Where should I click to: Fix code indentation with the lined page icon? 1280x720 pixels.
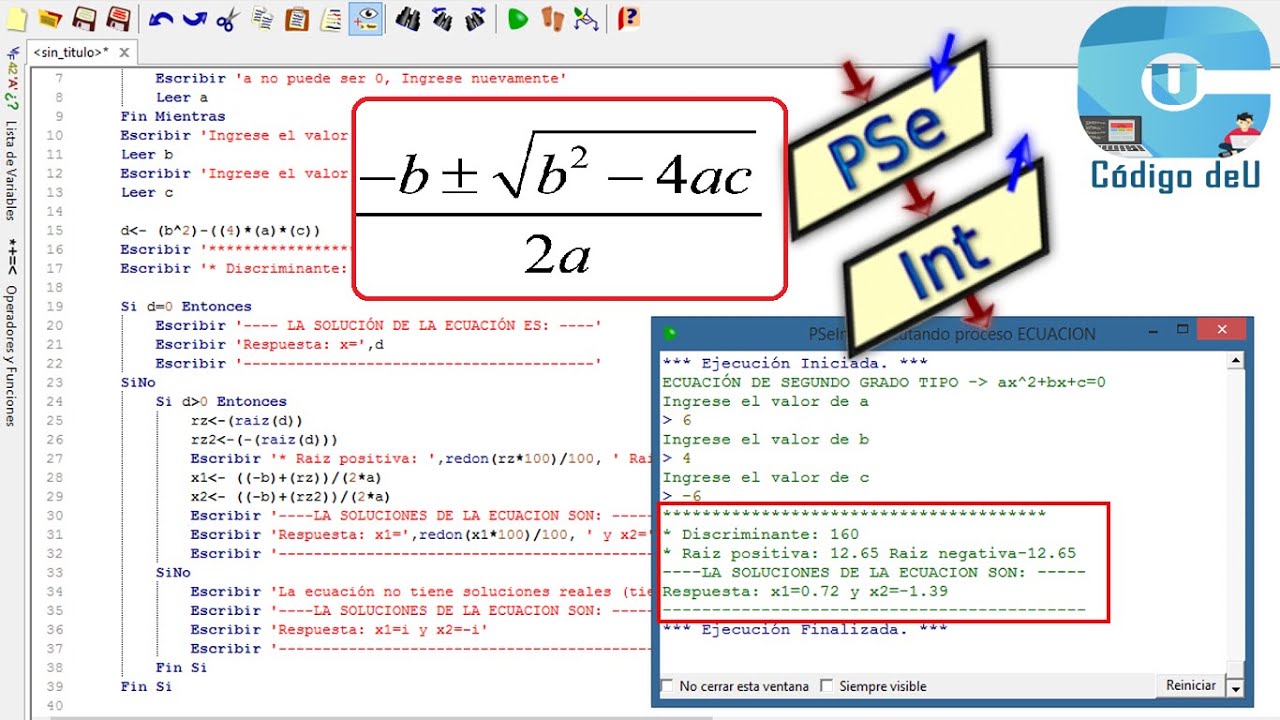click(x=331, y=18)
